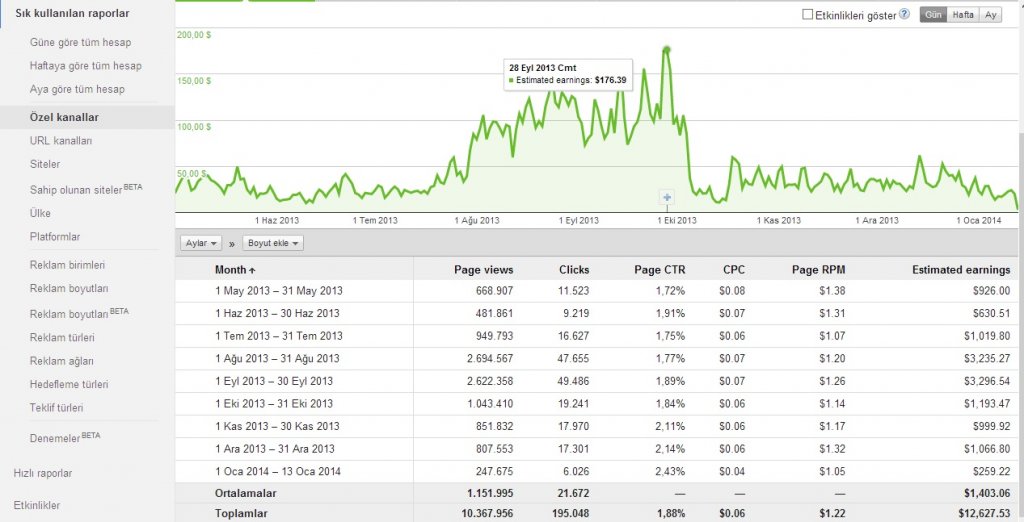Switch chart granularity to Ay
Image resolution: width=1024 pixels, height=522 pixels.
coord(991,14)
